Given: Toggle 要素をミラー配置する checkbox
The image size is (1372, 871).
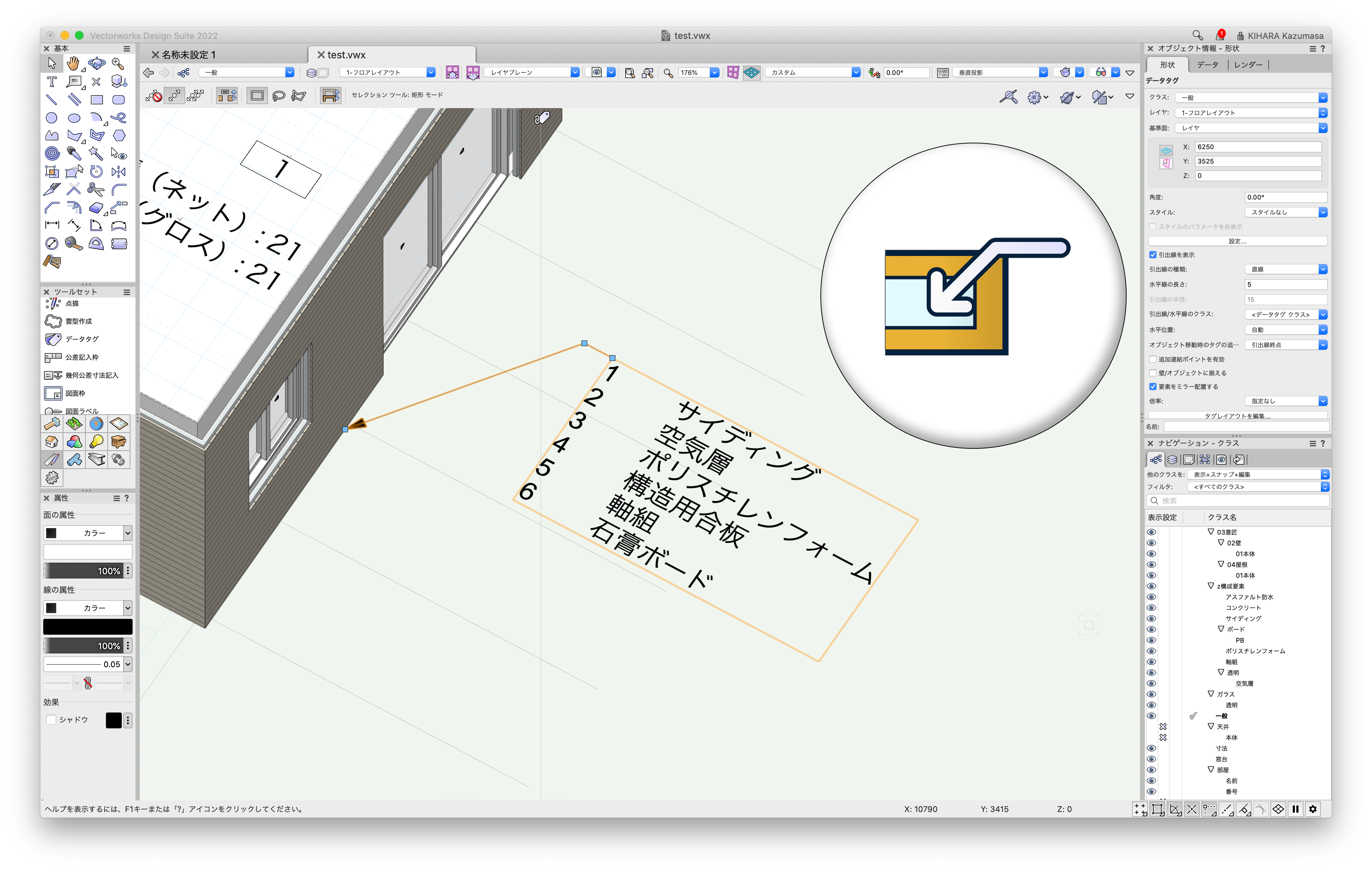Looking at the screenshot, I should point(1153,387).
